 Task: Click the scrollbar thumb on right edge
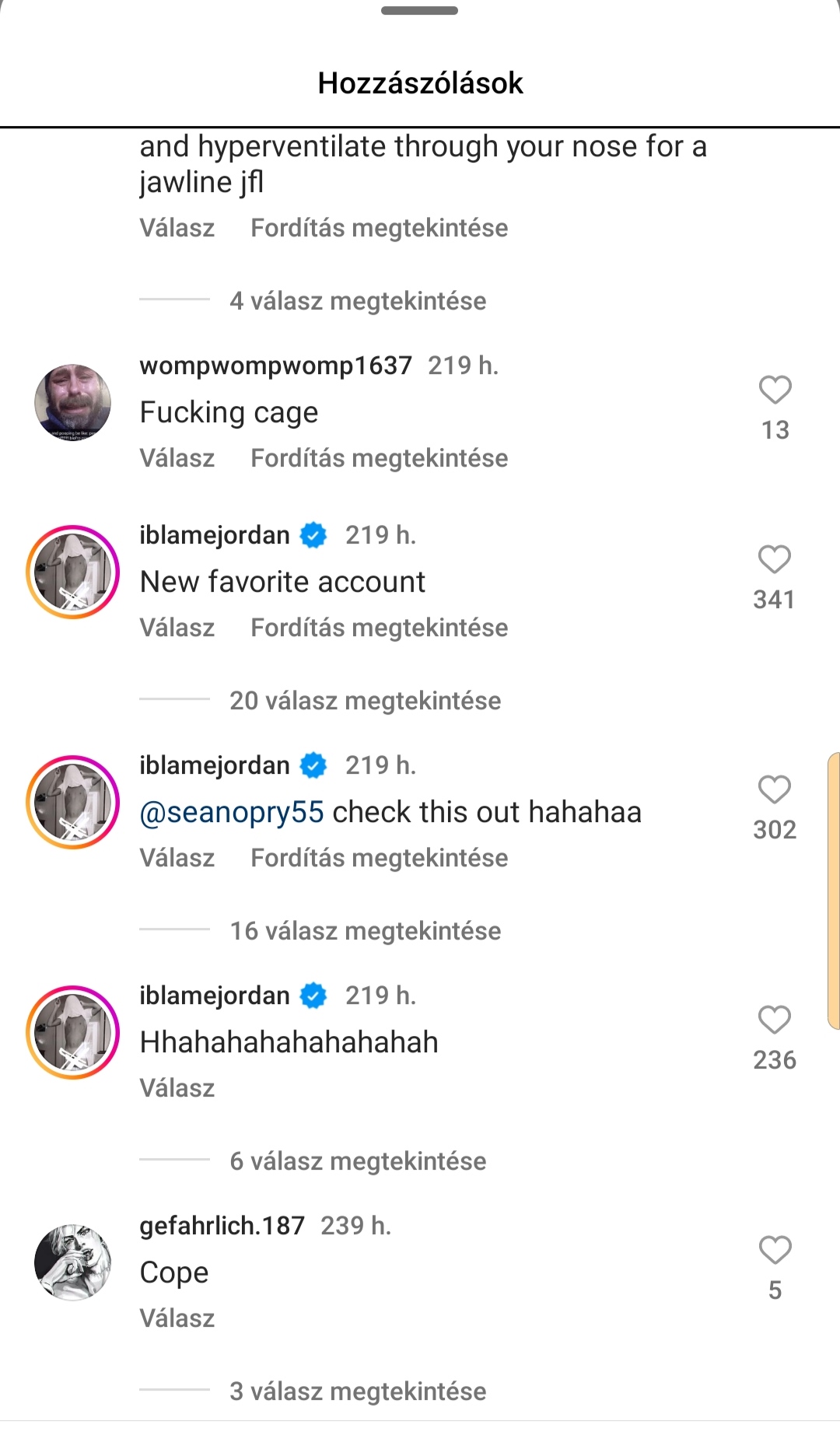point(834,891)
